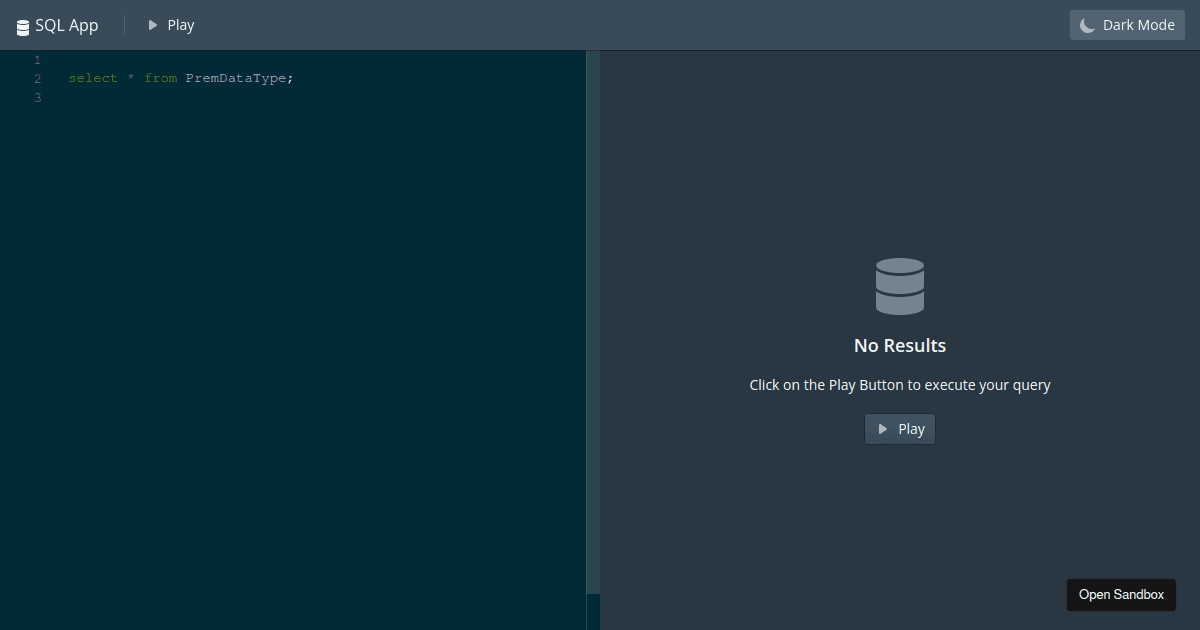Click the SQL query text in line 2
The image size is (1200, 630).
pos(181,78)
